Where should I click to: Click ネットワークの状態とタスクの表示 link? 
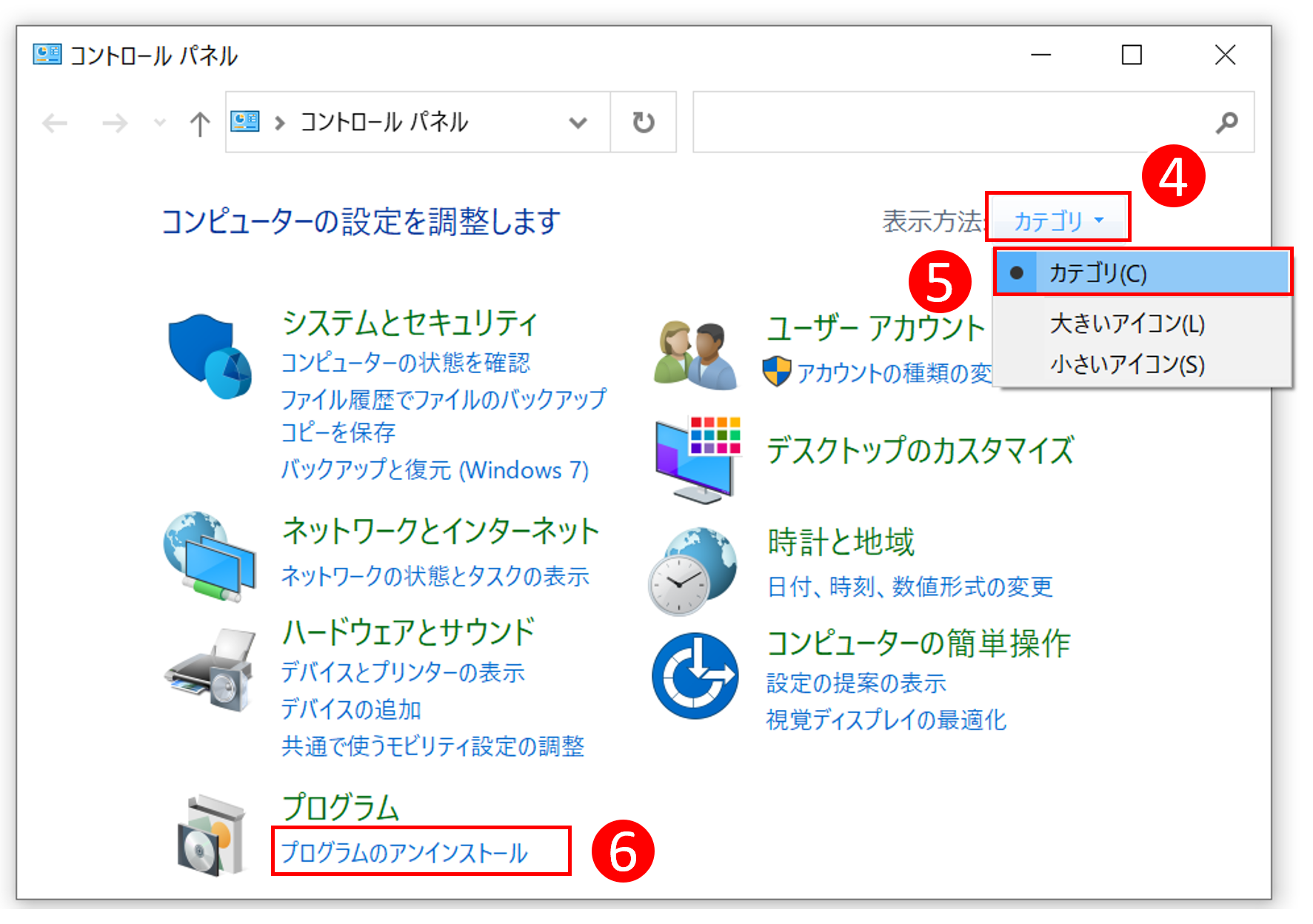(435, 575)
